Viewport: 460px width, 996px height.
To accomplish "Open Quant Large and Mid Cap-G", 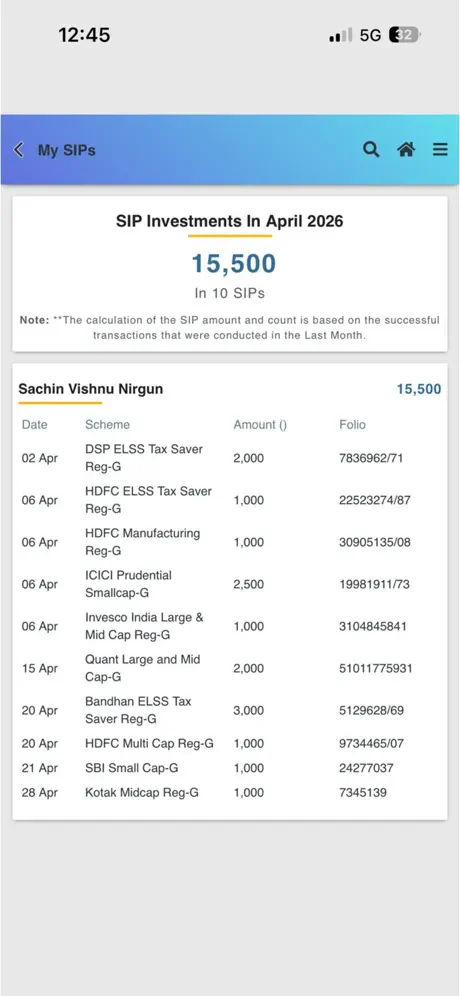I will [x=229, y=668].
